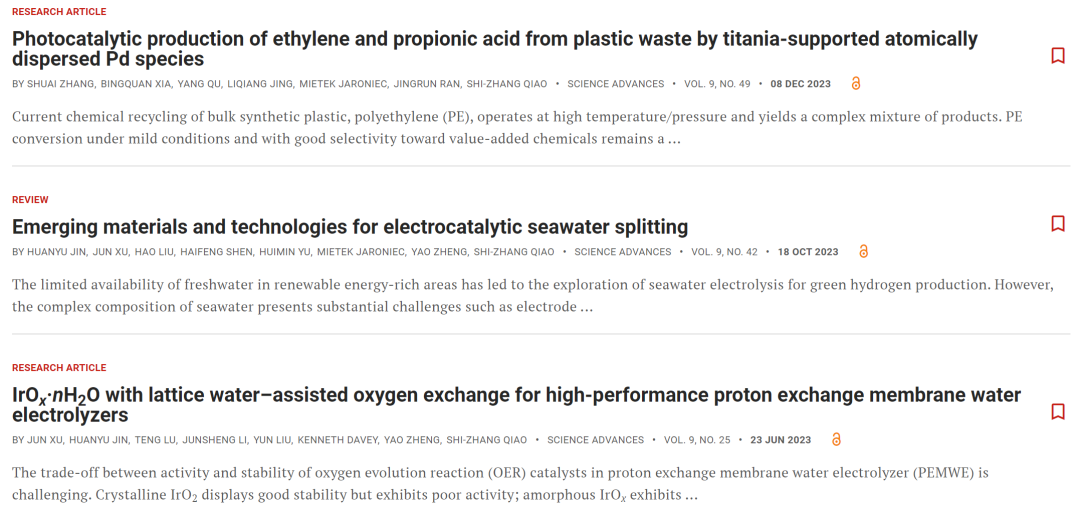1080x514 pixels.
Task: Click open access icon beside 18 Oct 2023
Action: [864, 251]
